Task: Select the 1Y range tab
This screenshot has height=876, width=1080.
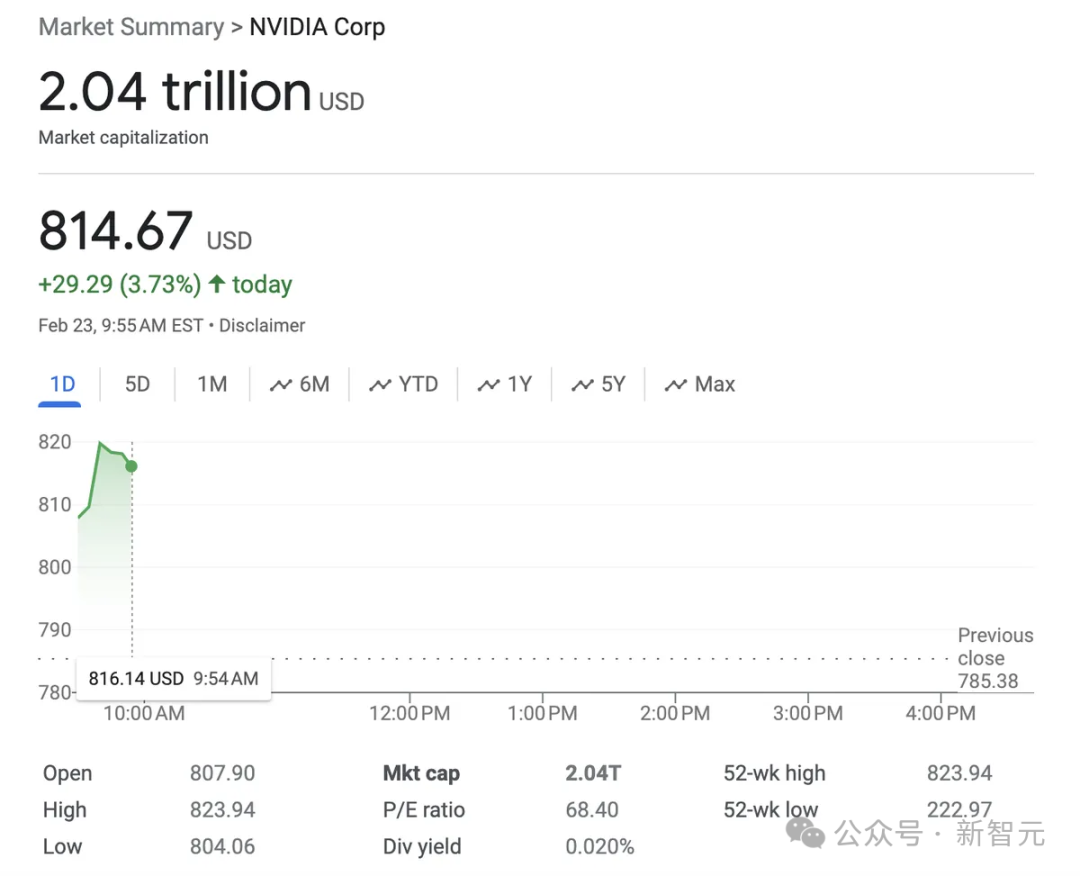Action: 519,384
